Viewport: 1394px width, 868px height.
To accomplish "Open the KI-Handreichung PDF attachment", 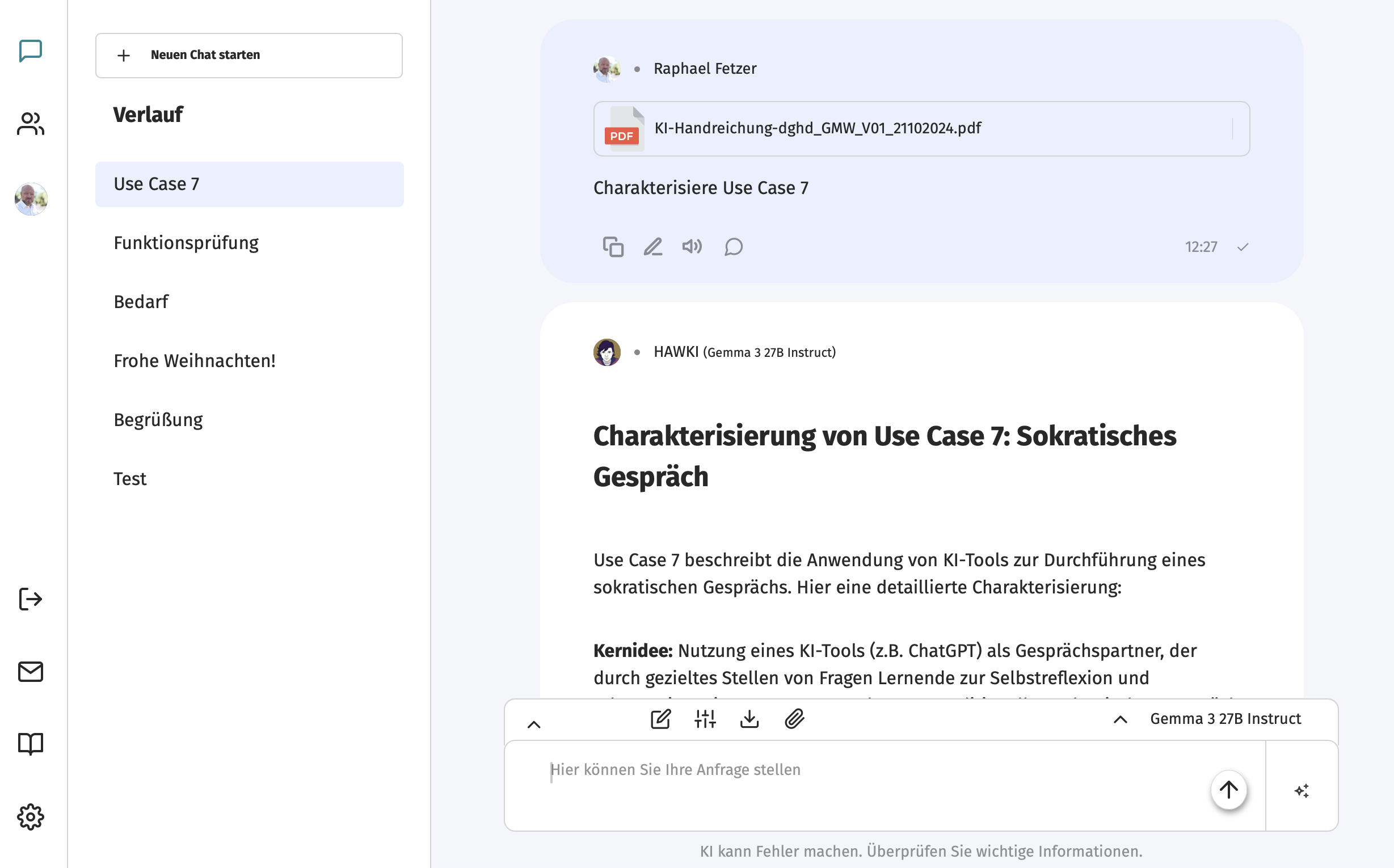I will (818, 128).
